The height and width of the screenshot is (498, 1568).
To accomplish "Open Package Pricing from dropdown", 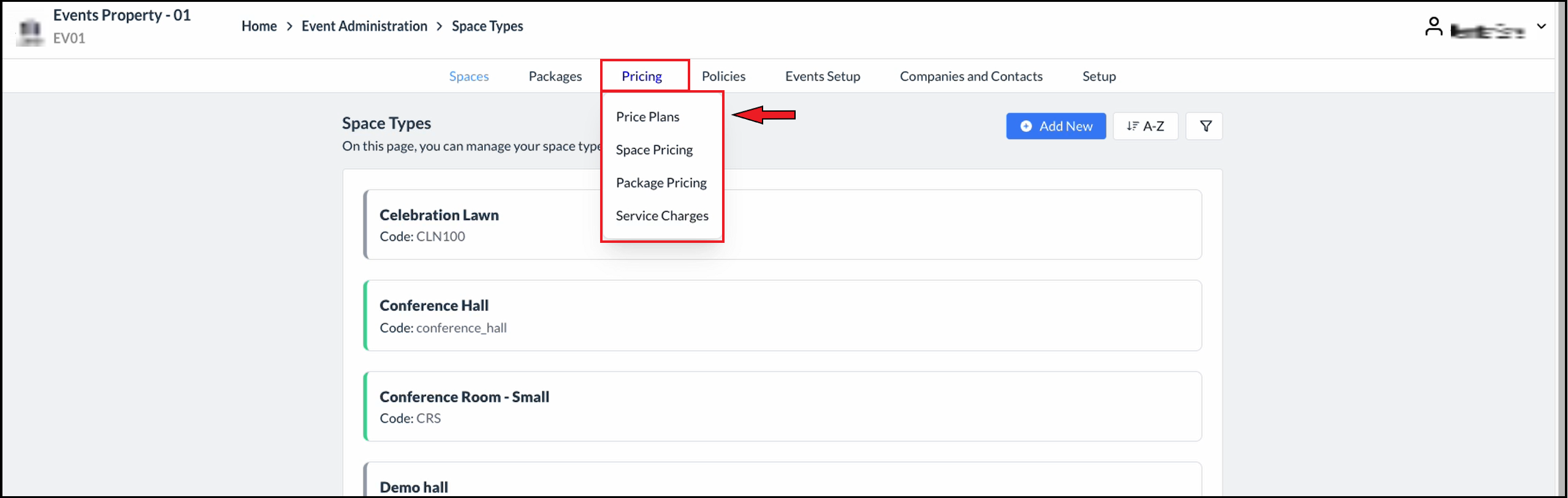I will tap(661, 183).
